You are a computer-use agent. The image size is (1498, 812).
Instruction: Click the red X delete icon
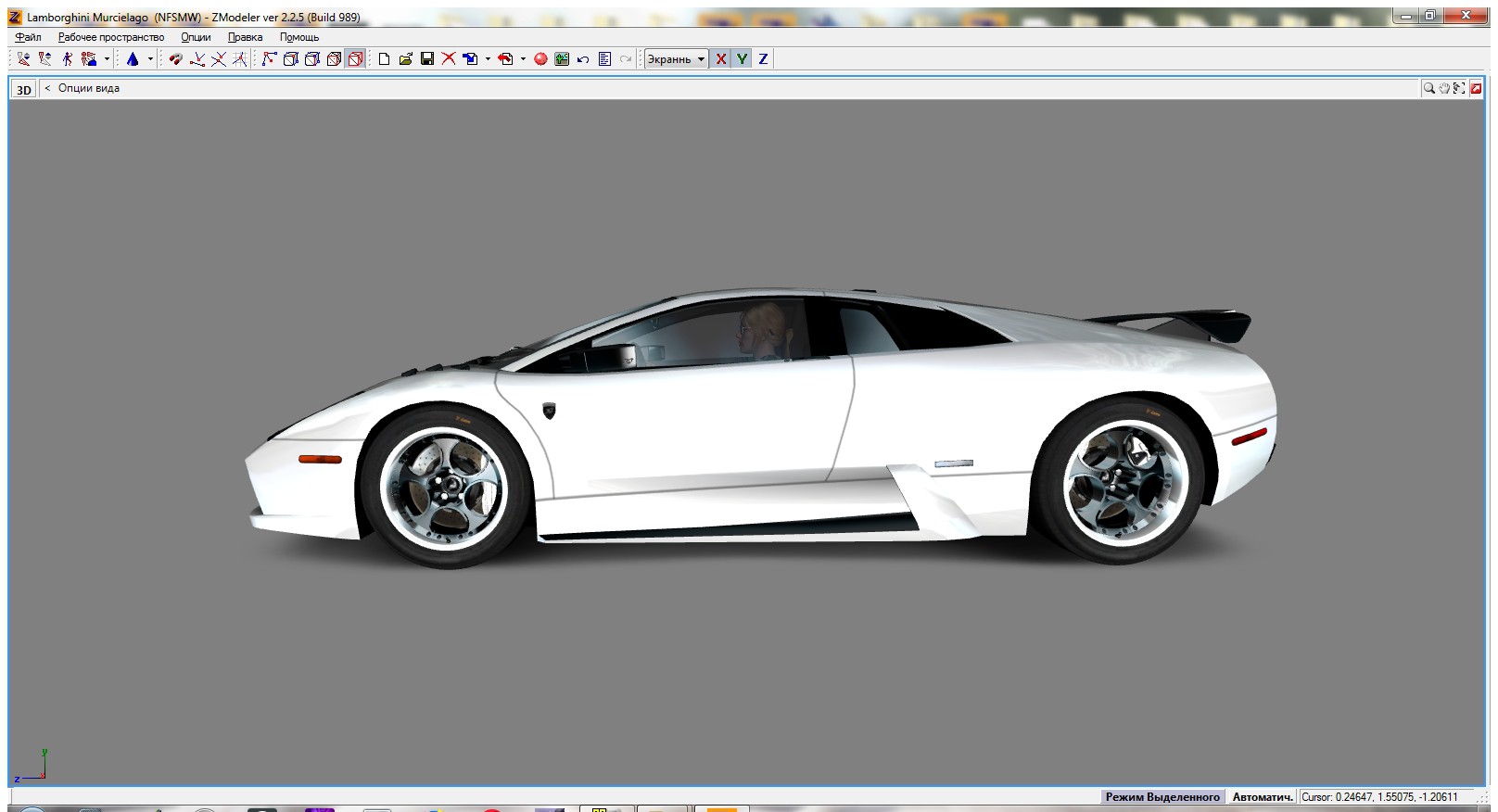pyautogui.click(x=449, y=59)
